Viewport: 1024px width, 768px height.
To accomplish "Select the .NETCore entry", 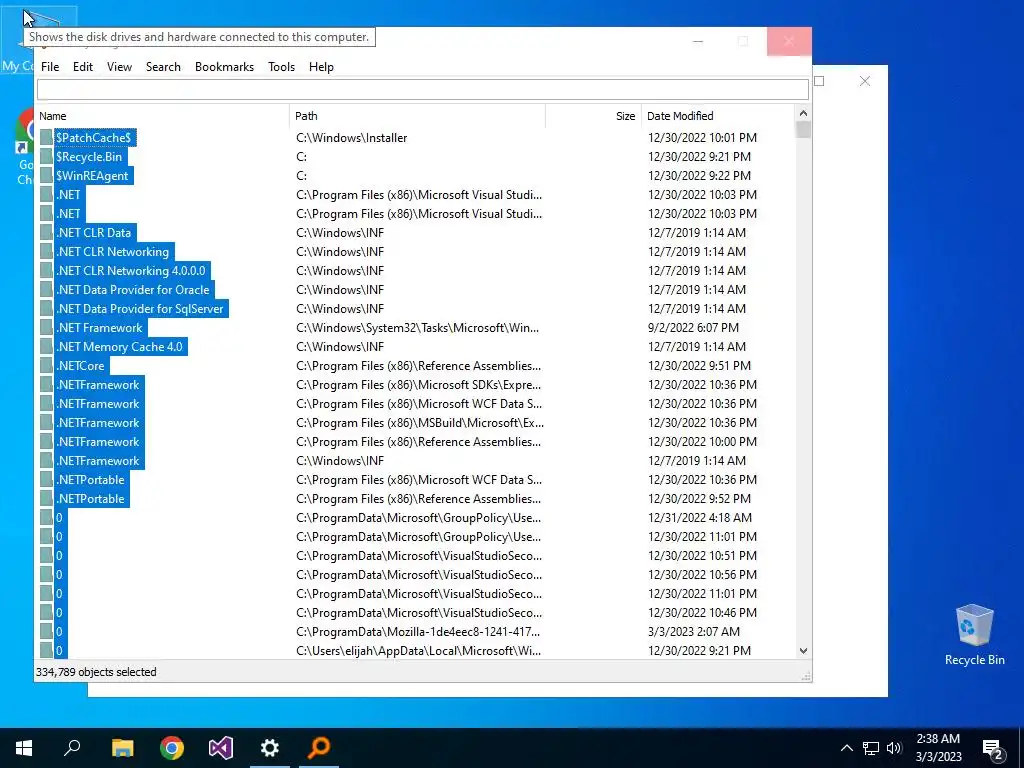I will [x=80, y=365].
